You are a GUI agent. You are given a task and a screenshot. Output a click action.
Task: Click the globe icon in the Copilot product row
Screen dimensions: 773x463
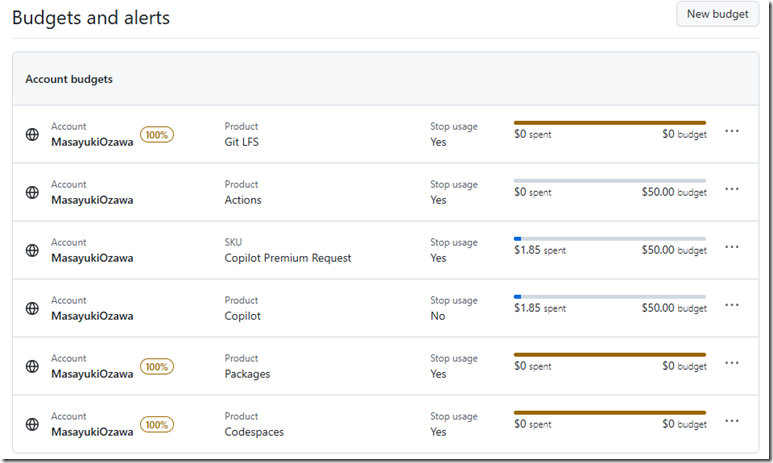(x=32, y=308)
